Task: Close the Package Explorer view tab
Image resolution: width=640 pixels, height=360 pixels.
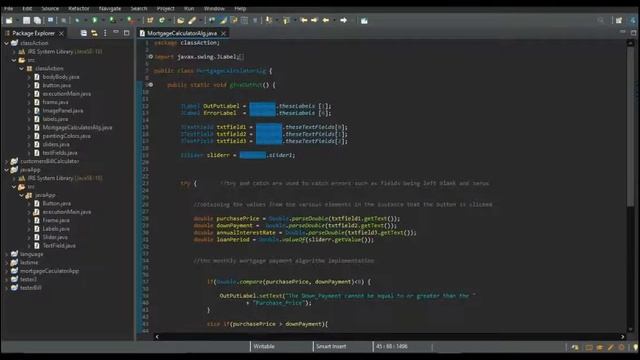Action: pyautogui.click(x=61, y=33)
